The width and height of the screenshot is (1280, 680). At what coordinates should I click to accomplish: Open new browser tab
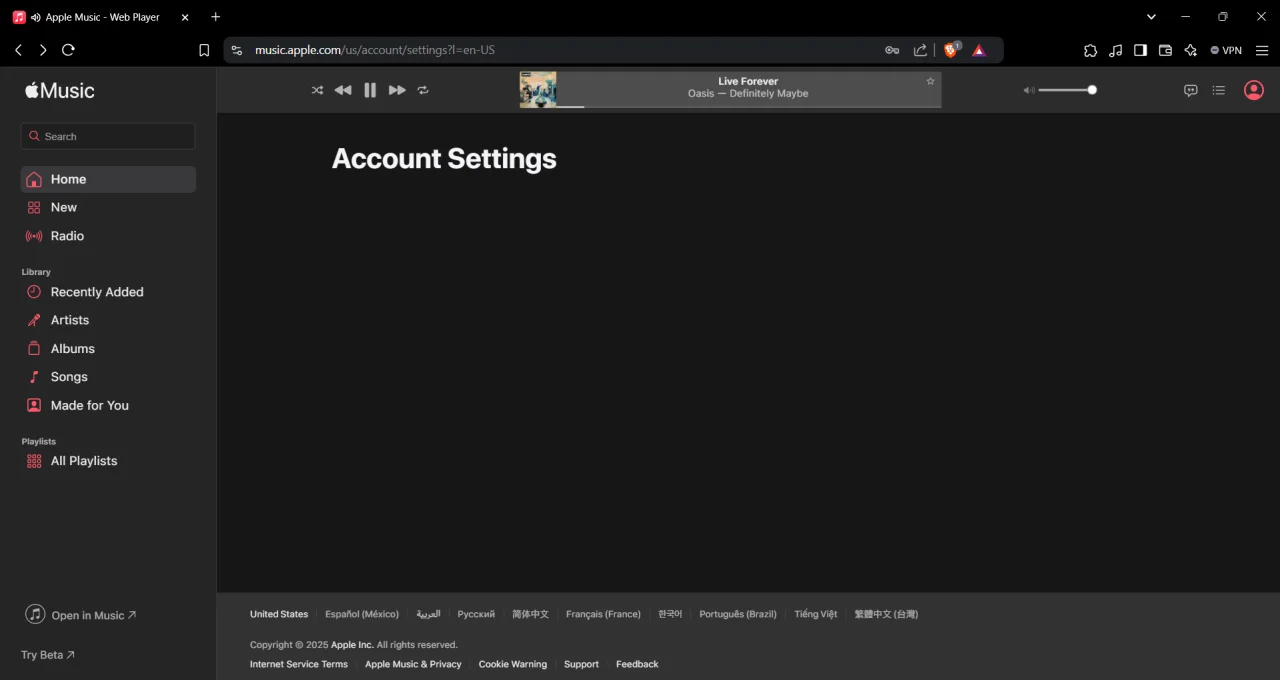(x=215, y=17)
